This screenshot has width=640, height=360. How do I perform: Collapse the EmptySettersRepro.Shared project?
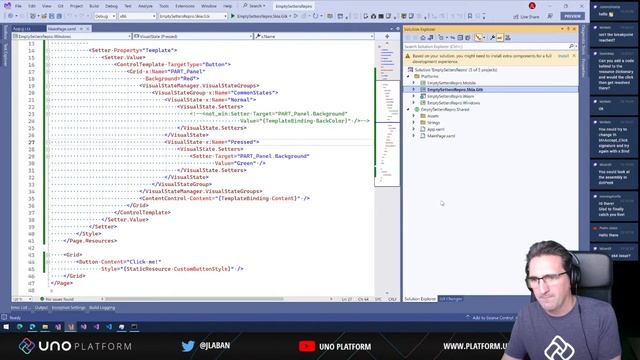coord(408,109)
